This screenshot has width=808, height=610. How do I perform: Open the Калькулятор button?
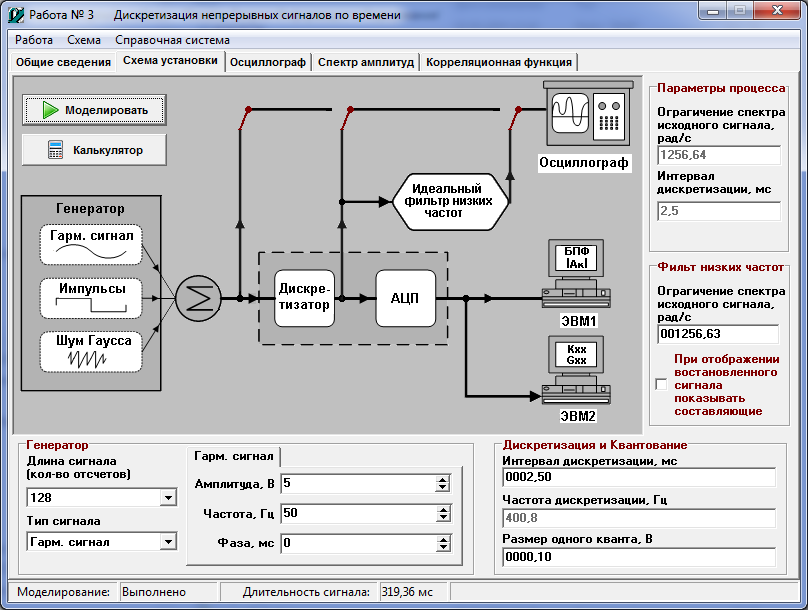pos(95,150)
